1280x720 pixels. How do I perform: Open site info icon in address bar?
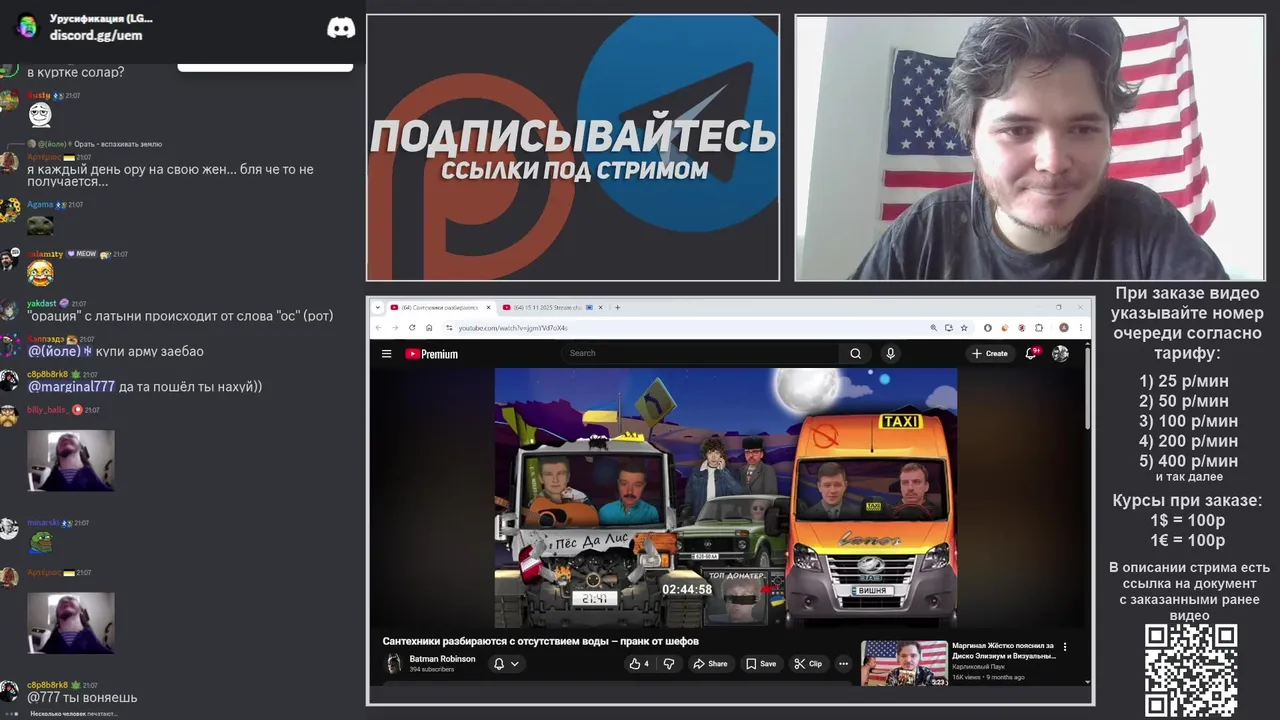(449, 327)
